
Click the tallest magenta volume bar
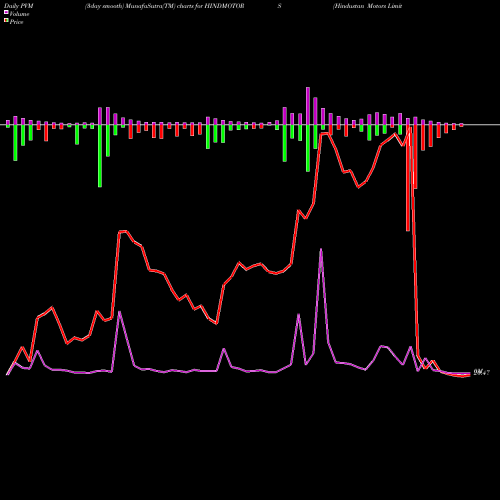(x=308, y=106)
